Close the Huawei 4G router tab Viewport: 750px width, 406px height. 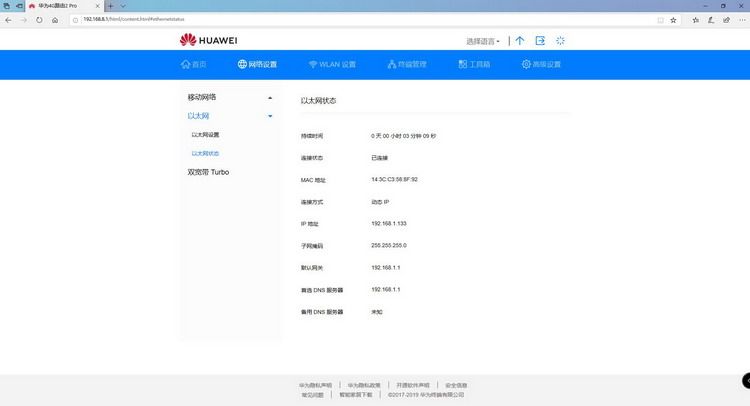coord(98,6)
